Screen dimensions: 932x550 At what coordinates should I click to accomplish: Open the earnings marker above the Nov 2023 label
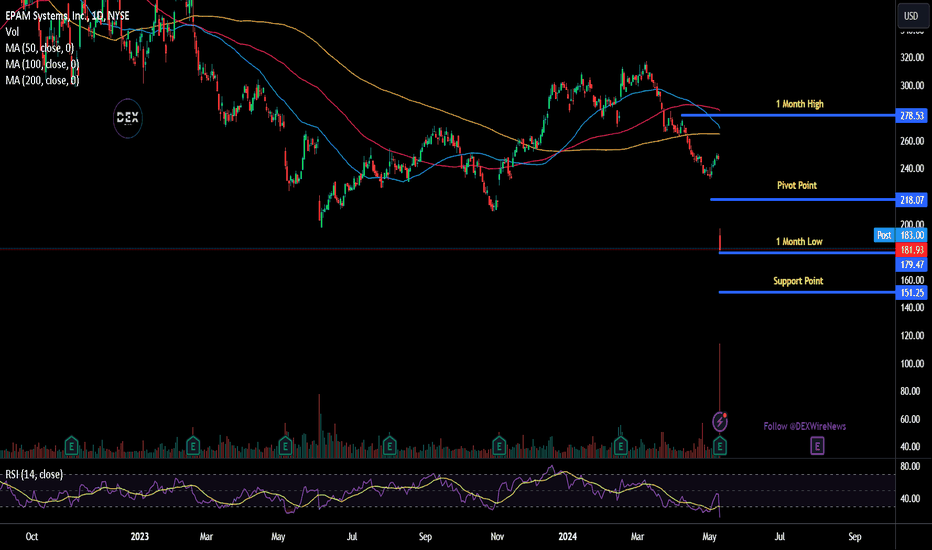pyautogui.click(x=499, y=446)
